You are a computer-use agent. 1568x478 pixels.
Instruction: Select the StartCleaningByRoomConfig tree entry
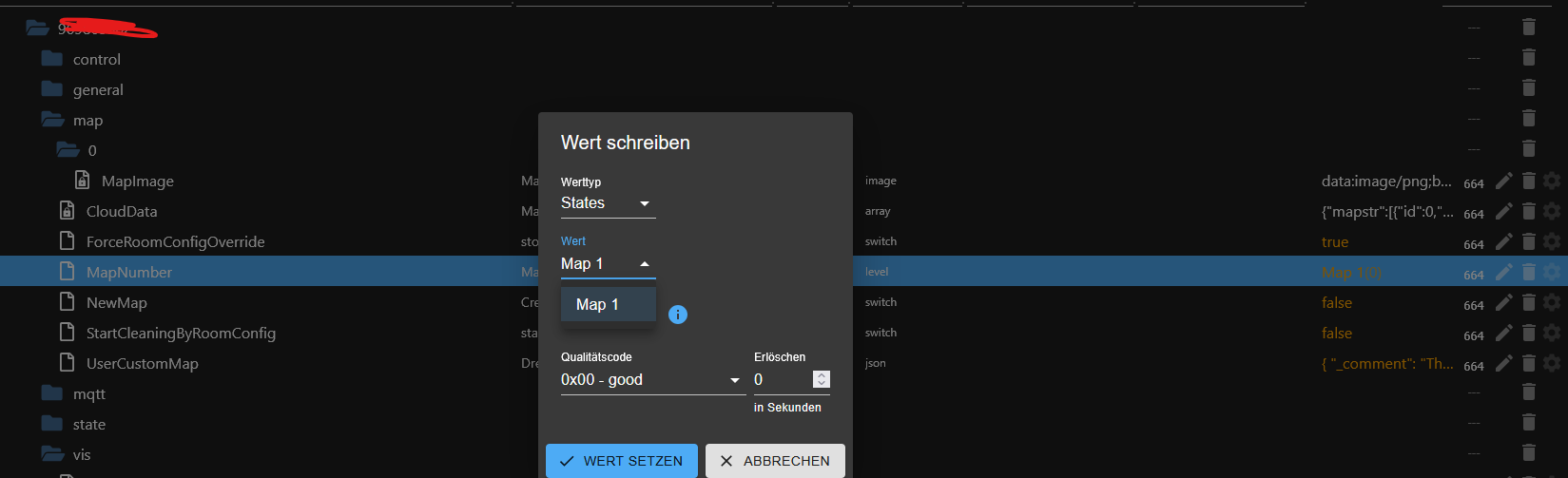pyautogui.click(x=181, y=333)
